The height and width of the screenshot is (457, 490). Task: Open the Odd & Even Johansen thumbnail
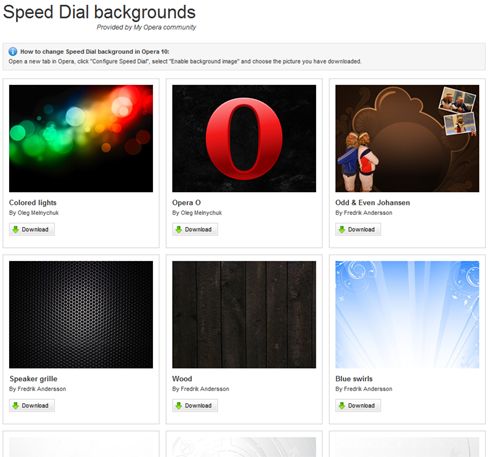coord(407,138)
